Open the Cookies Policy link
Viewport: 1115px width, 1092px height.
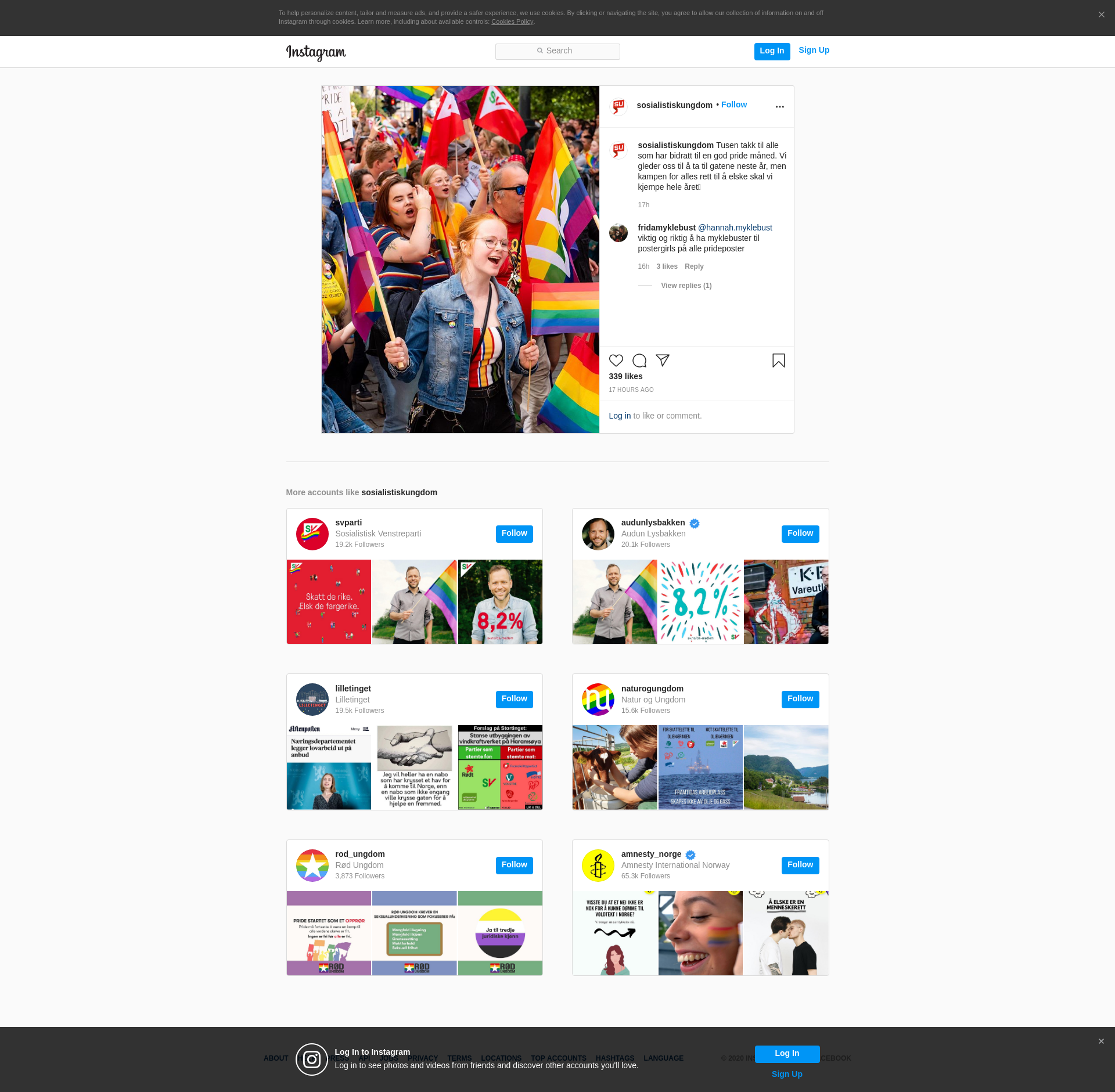click(x=512, y=22)
